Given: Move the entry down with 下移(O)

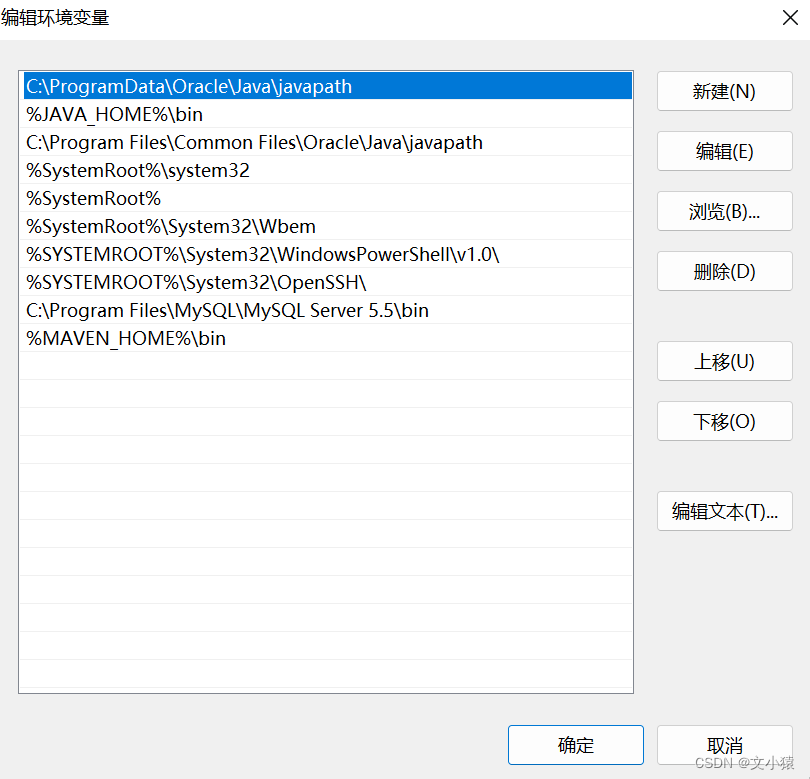Looking at the screenshot, I should pos(724,421).
